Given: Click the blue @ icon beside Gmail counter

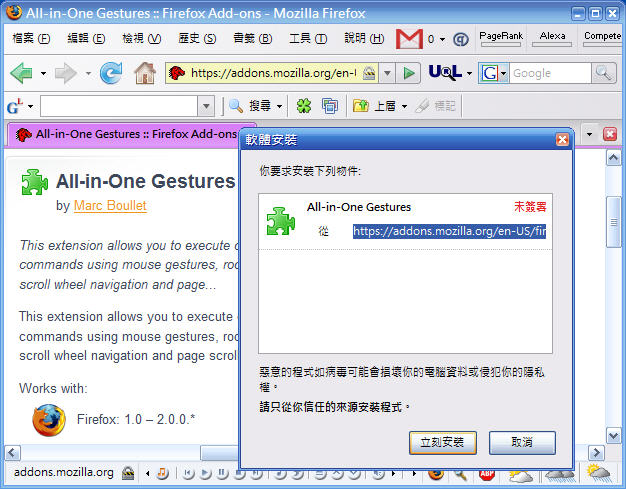Looking at the screenshot, I should [461, 39].
